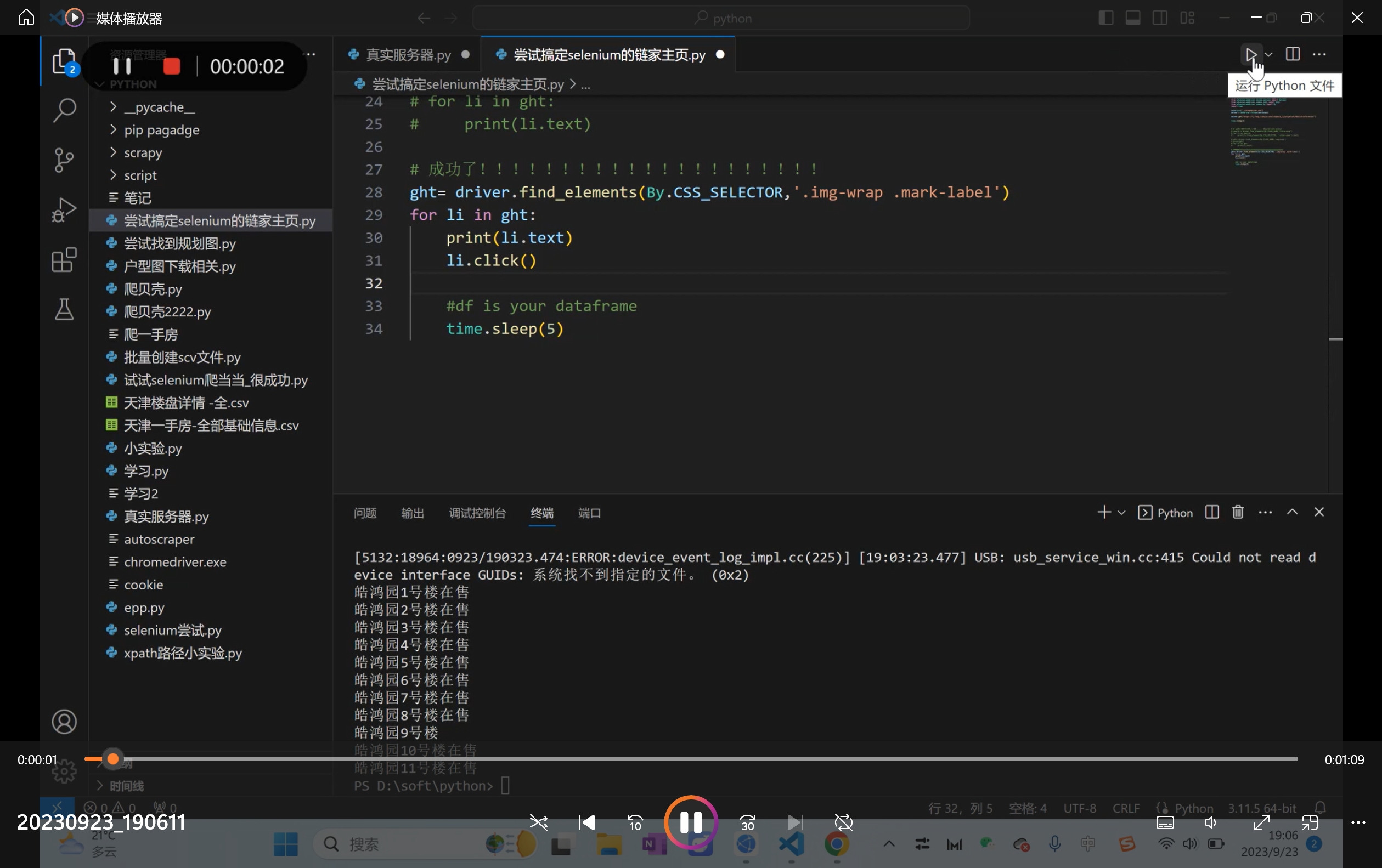Viewport: 1382px width, 868px height.
Task: Open the Explorer view in activity bar
Action: coord(64,61)
